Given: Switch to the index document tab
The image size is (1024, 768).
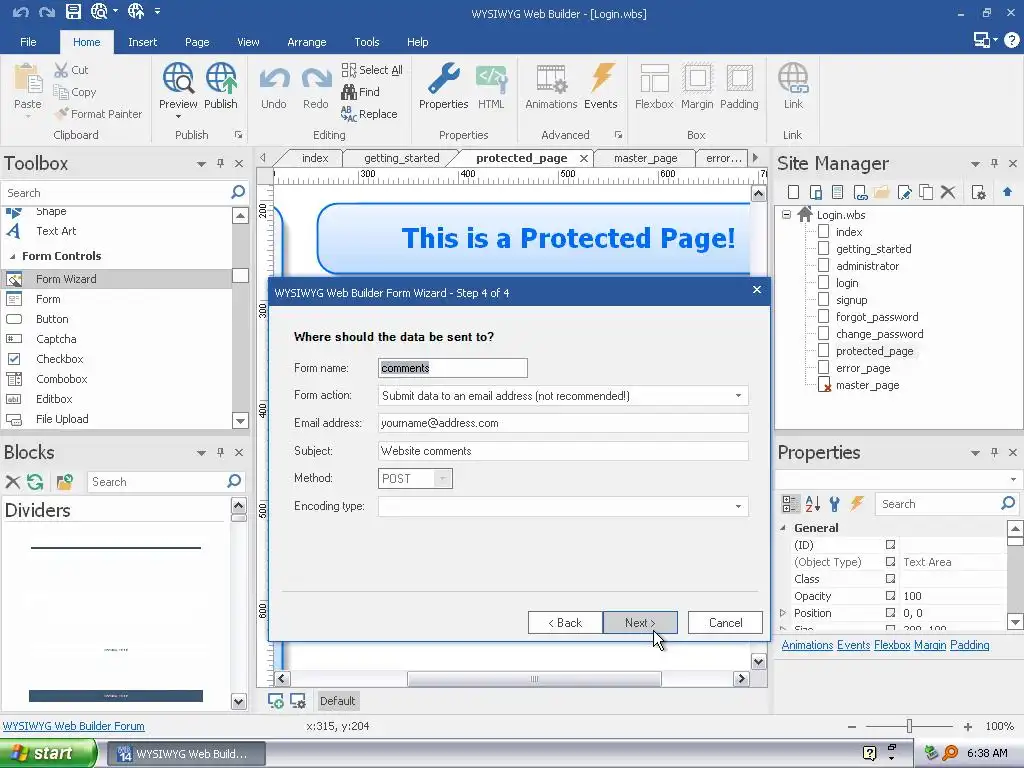Looking at the screenshot, I should point(315,158).
